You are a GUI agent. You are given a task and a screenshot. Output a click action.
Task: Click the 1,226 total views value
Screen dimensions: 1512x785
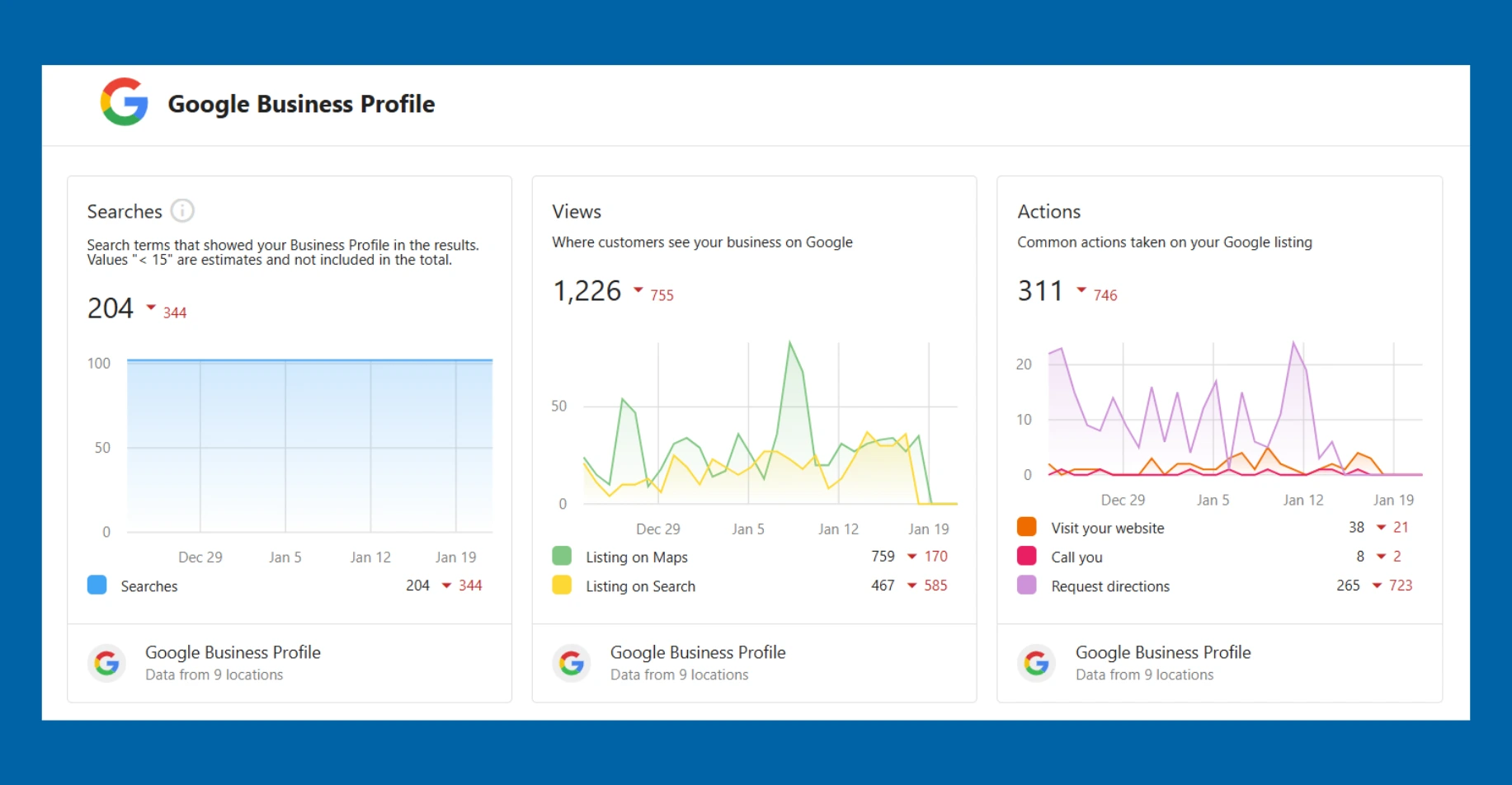[x=587, y=291]
